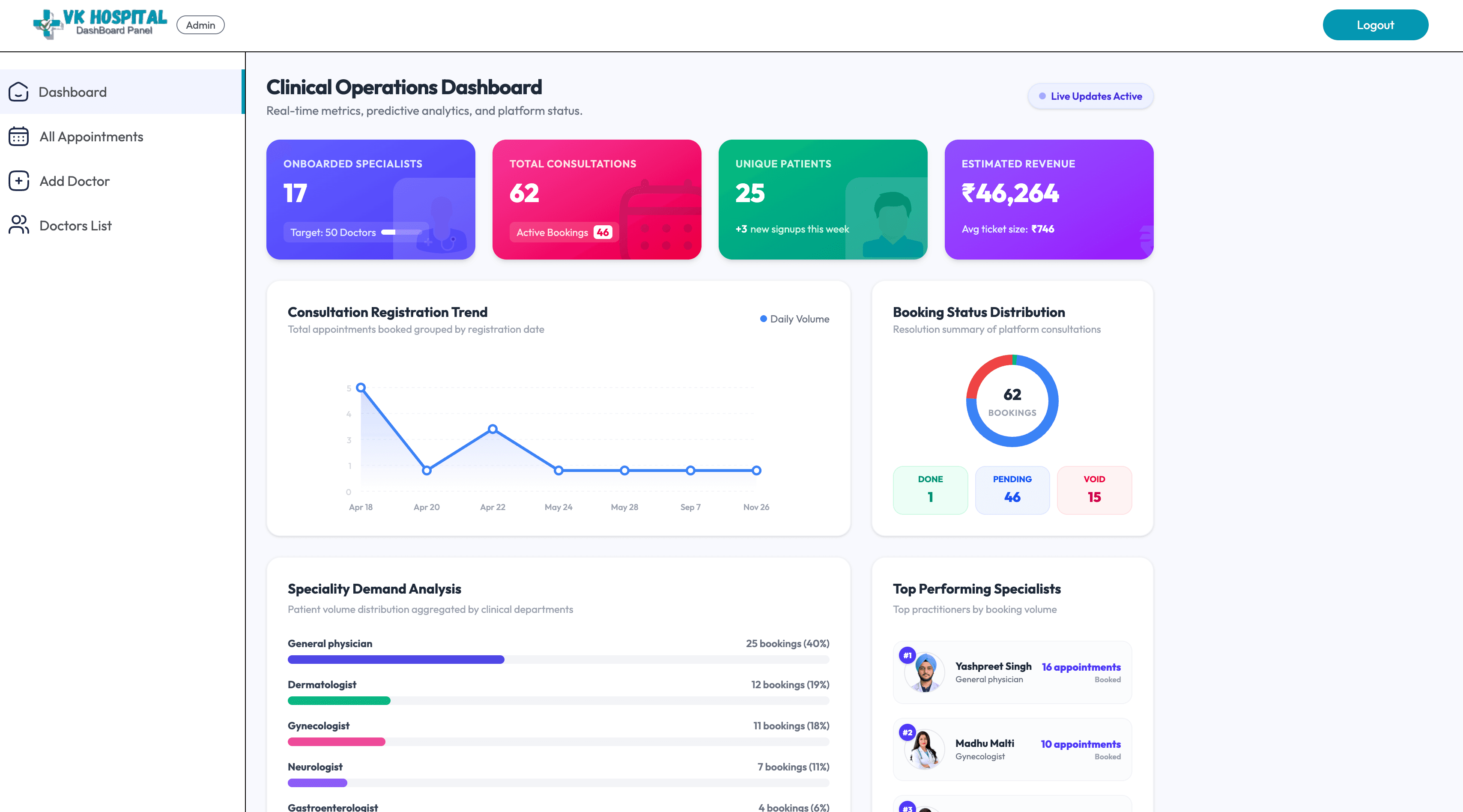This screenshot has height=812, width=1463.
Task: Click the Add Doctor plus icon
Action: click(19, 181)
